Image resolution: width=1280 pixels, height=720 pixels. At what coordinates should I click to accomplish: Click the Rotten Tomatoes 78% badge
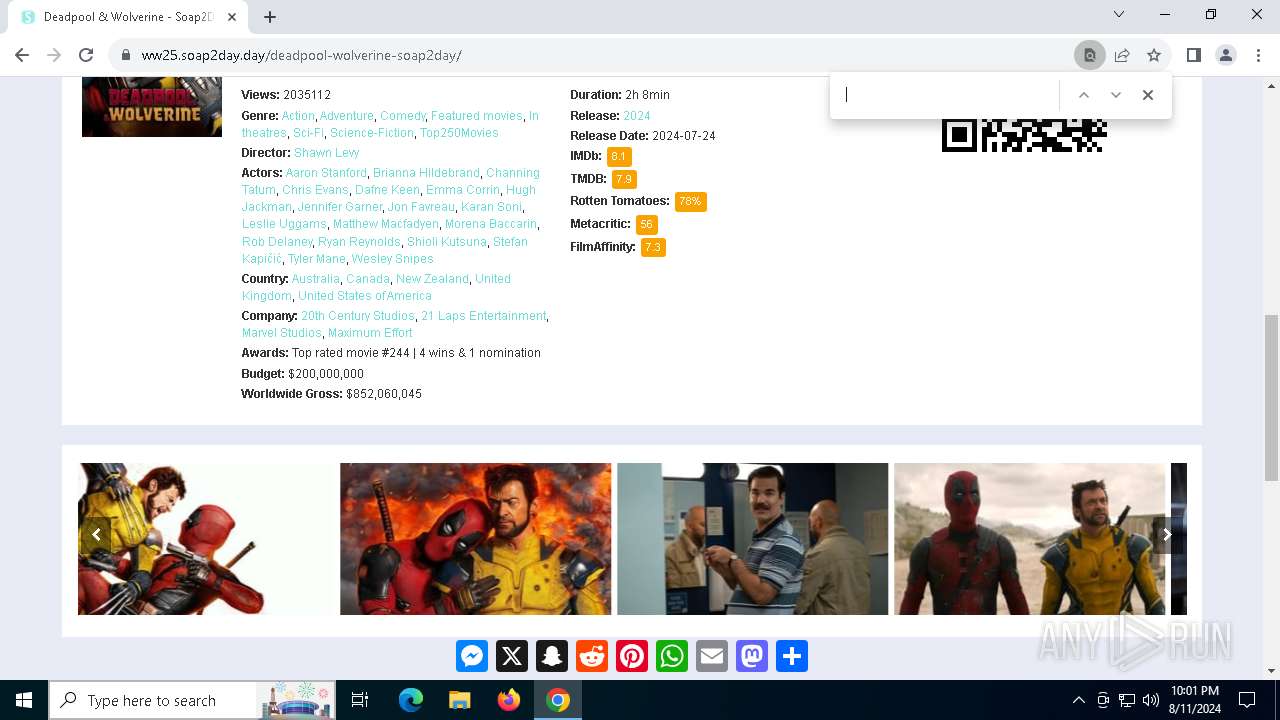click(691, 202)
